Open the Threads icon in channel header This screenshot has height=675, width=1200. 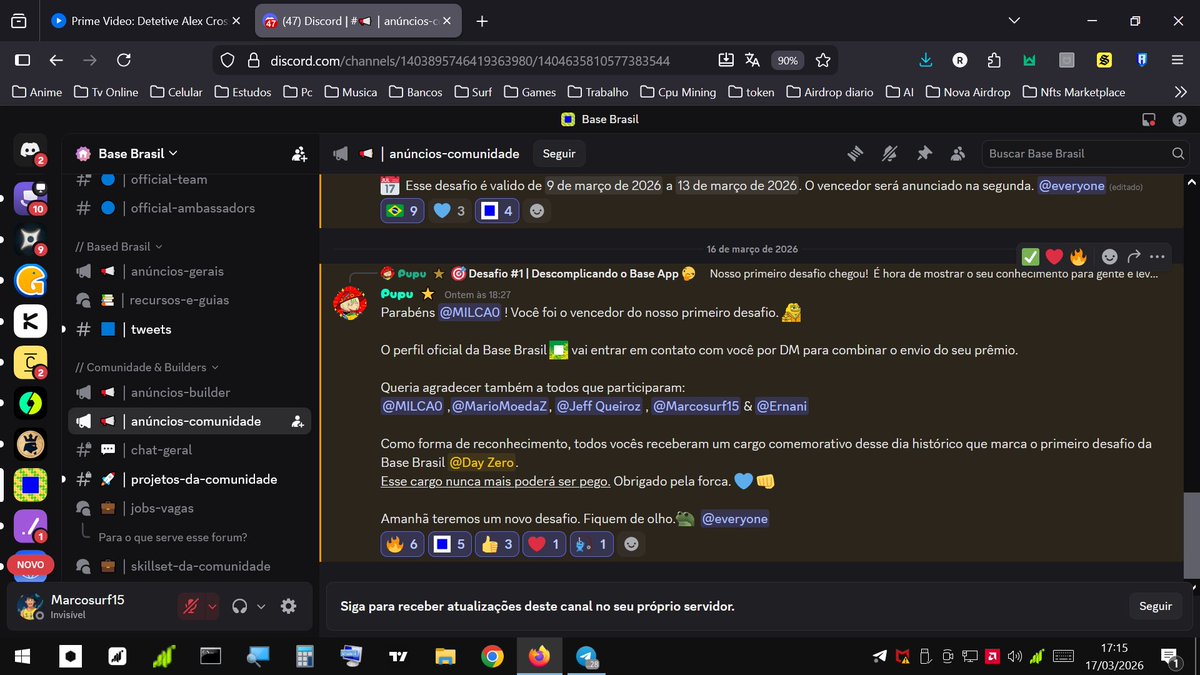click(x=855, y=154)
